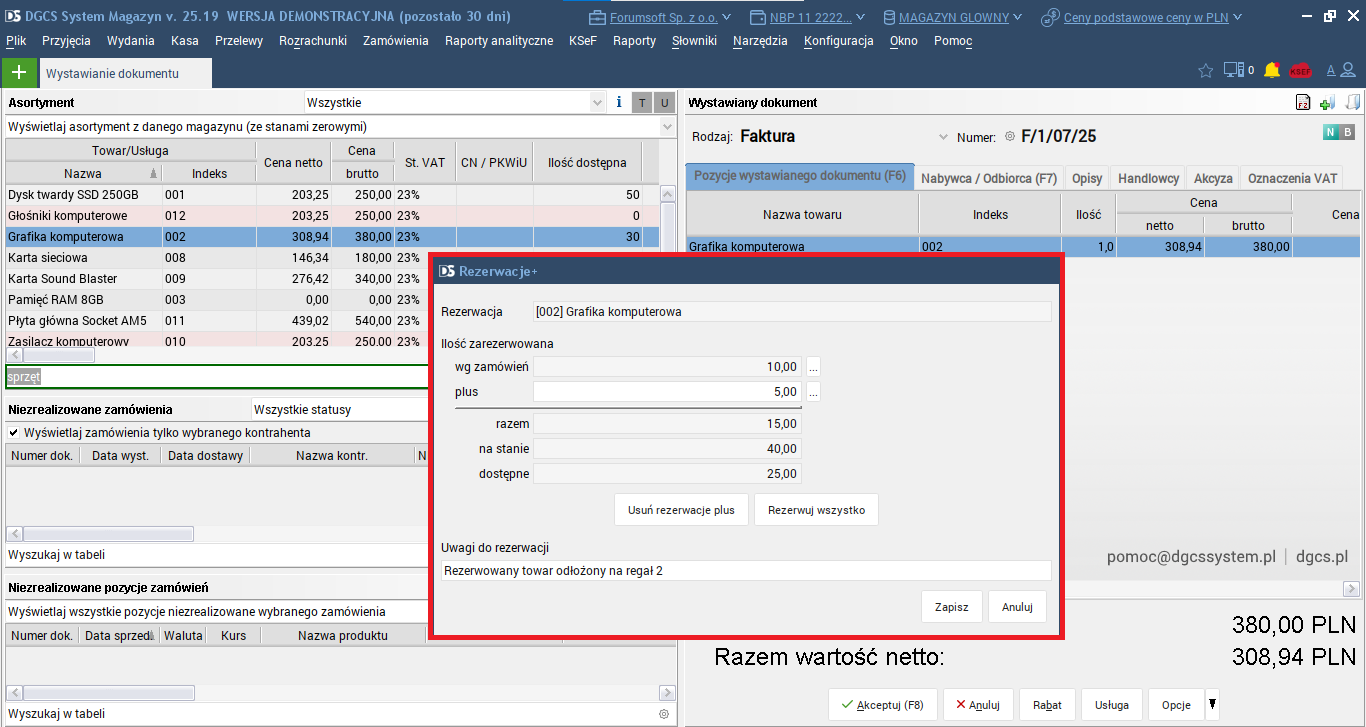Open a new tab with green plus
1366x727 pixels.
pos(18,73)
